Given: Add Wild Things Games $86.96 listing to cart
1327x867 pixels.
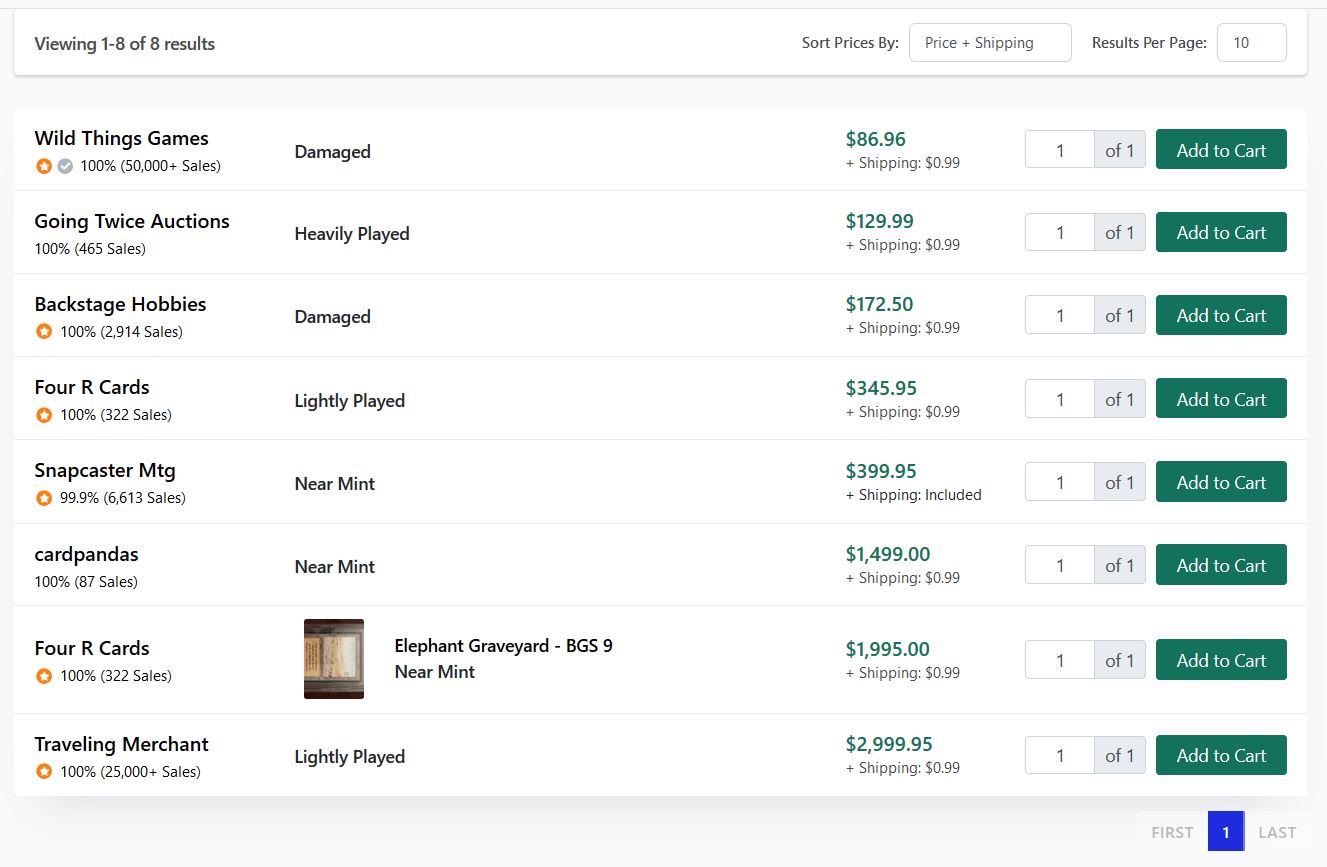Looking at the screenshot, I should tap(1220, 150).
